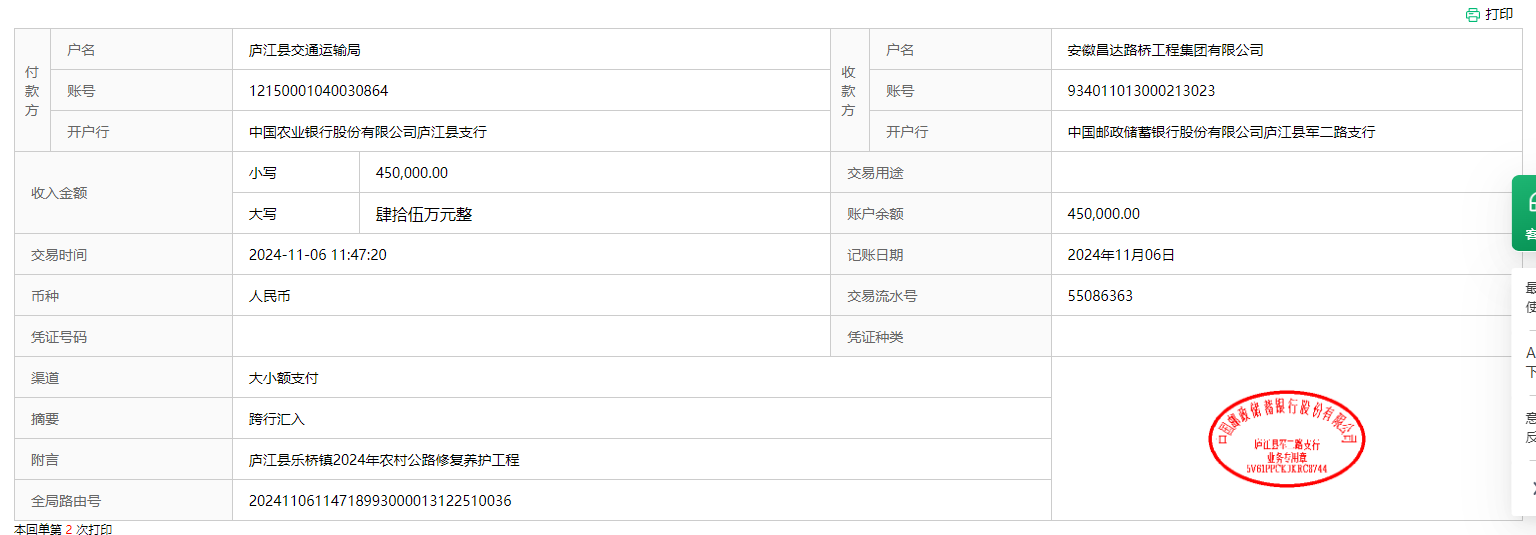
Task: Click payer bank 中国农业银行股份有限公司庐江县支行
Action: pos(368,132)
